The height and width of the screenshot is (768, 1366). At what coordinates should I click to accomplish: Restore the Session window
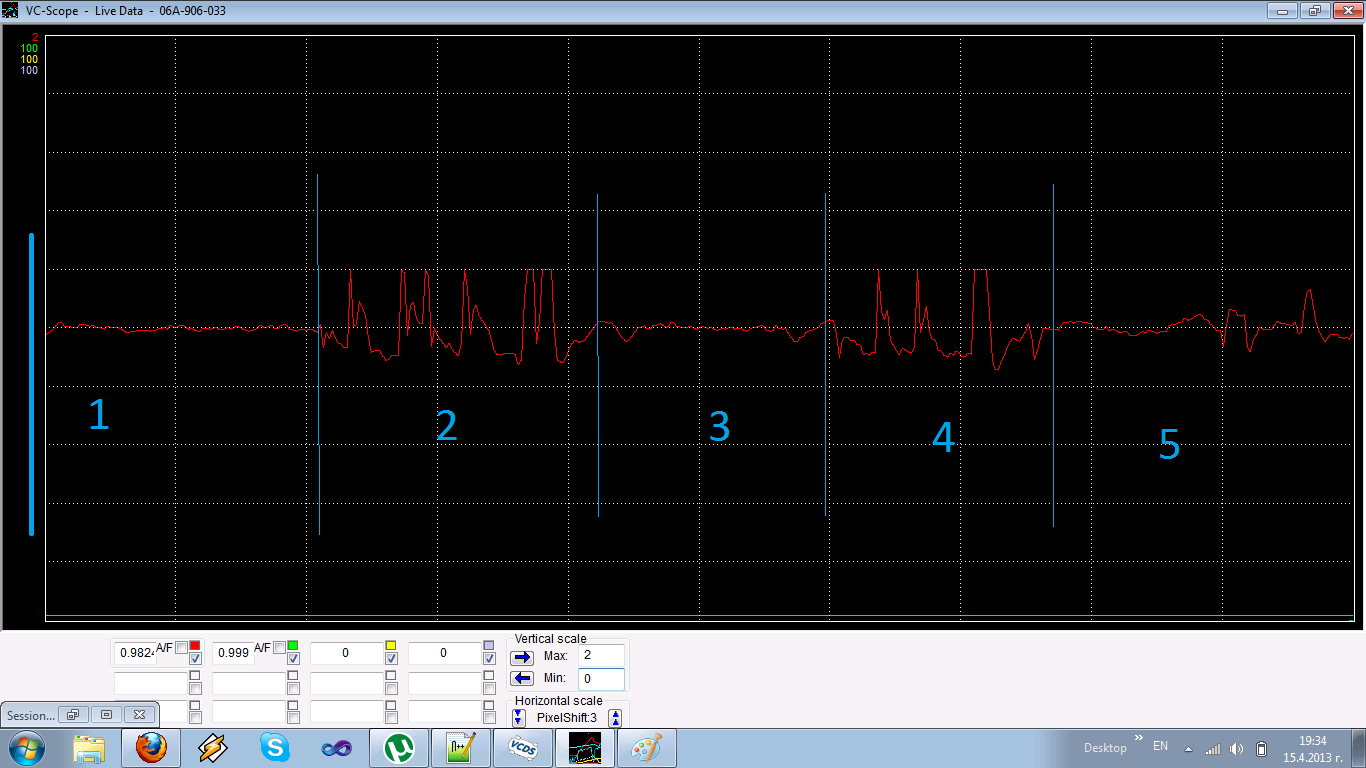tap(73, 715)
